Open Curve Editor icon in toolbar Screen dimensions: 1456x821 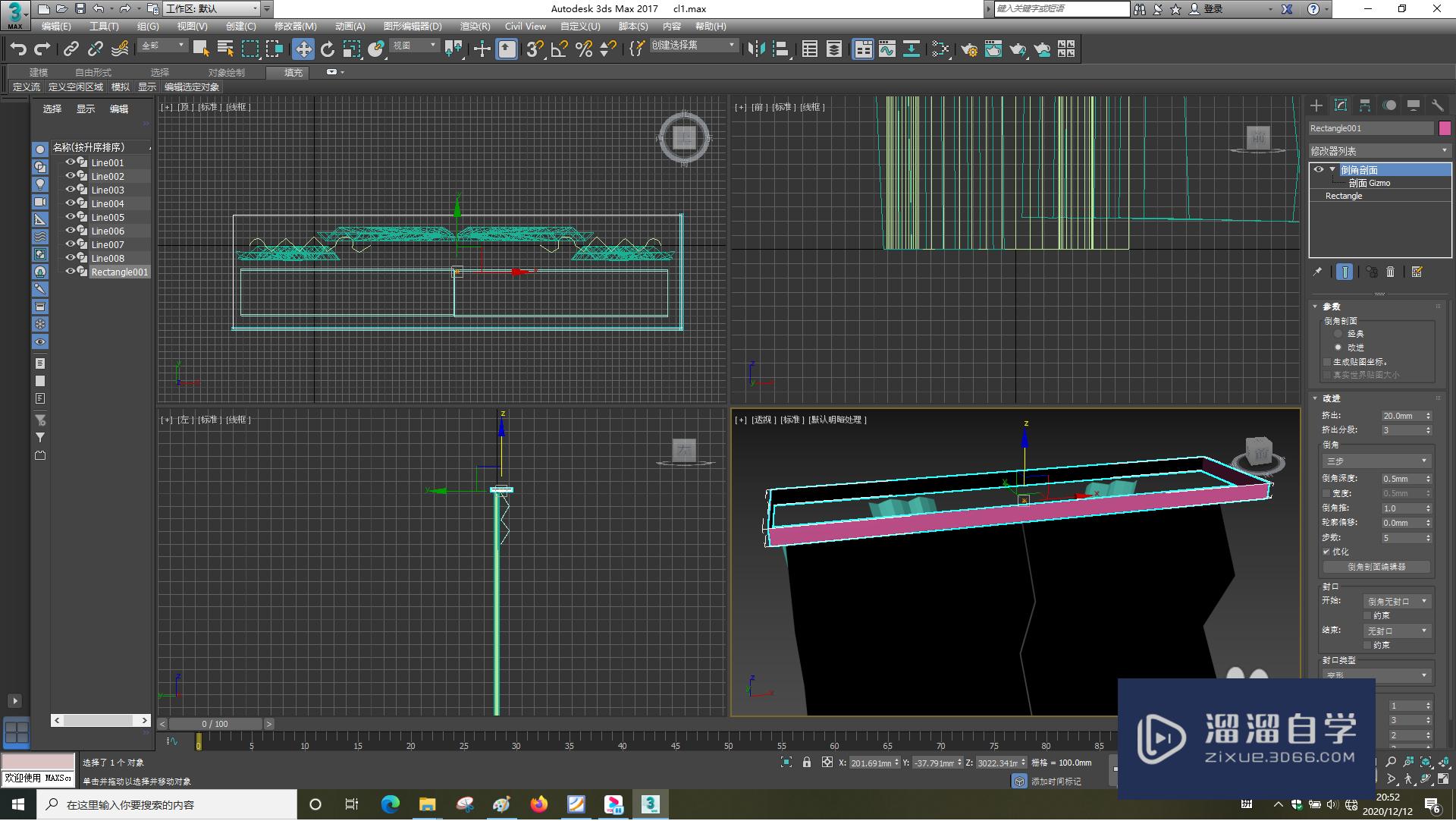pos(887,49)
